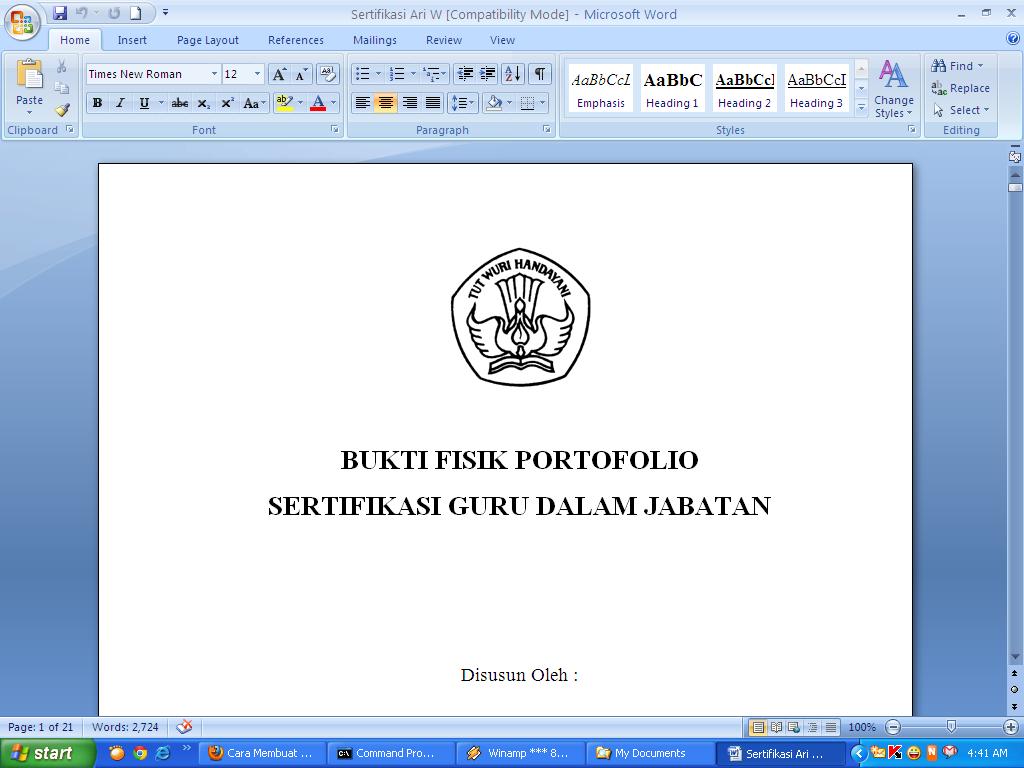Toggle Underline formatting

[144, 103]
